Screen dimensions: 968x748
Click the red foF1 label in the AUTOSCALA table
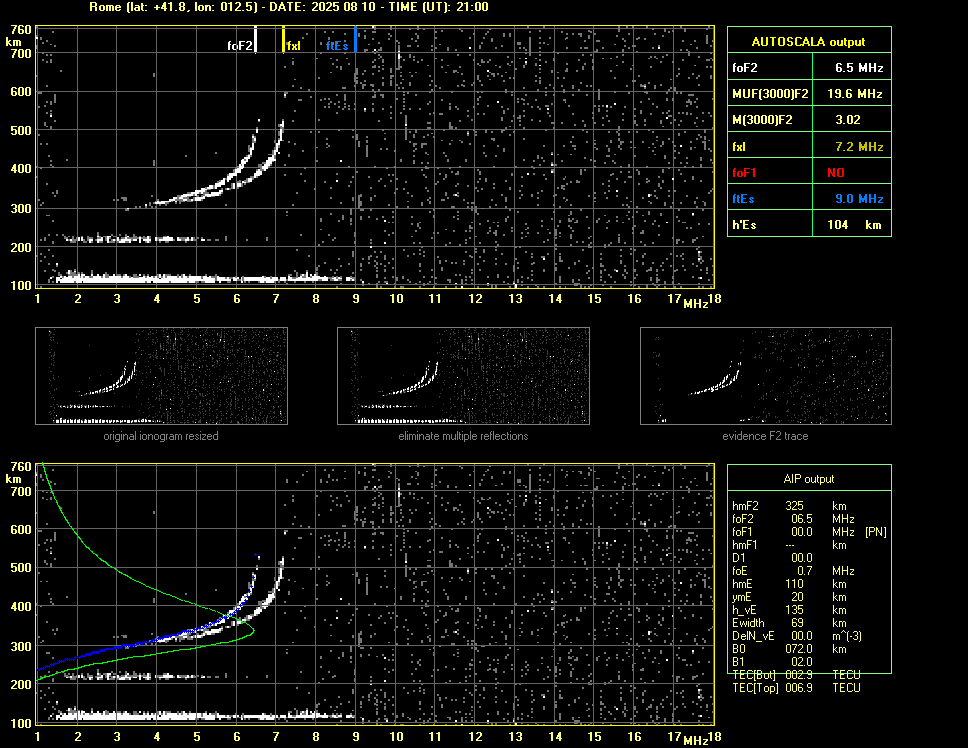(770, 173)
